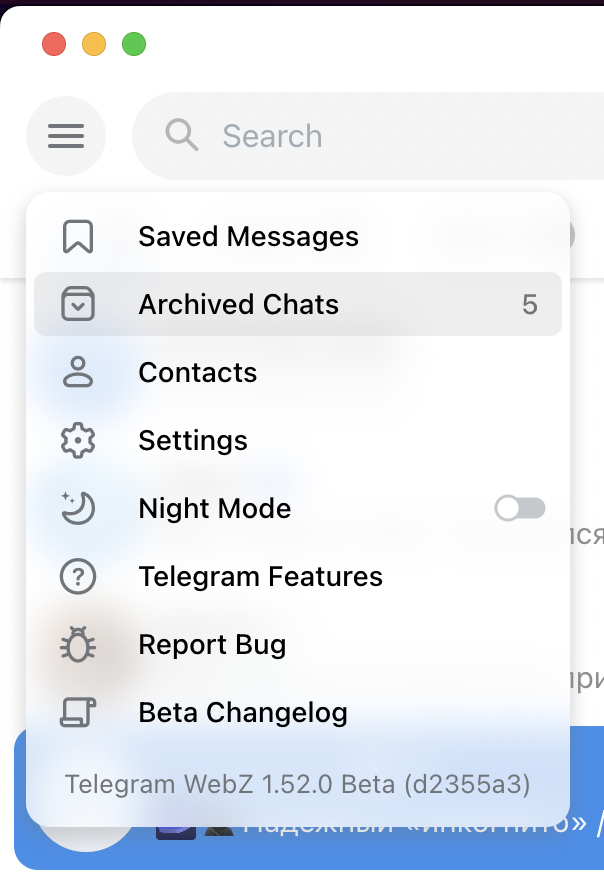Open Archived Chats menu item
The width and height of the screenshot is (604, 886).
tap(238, 305)
